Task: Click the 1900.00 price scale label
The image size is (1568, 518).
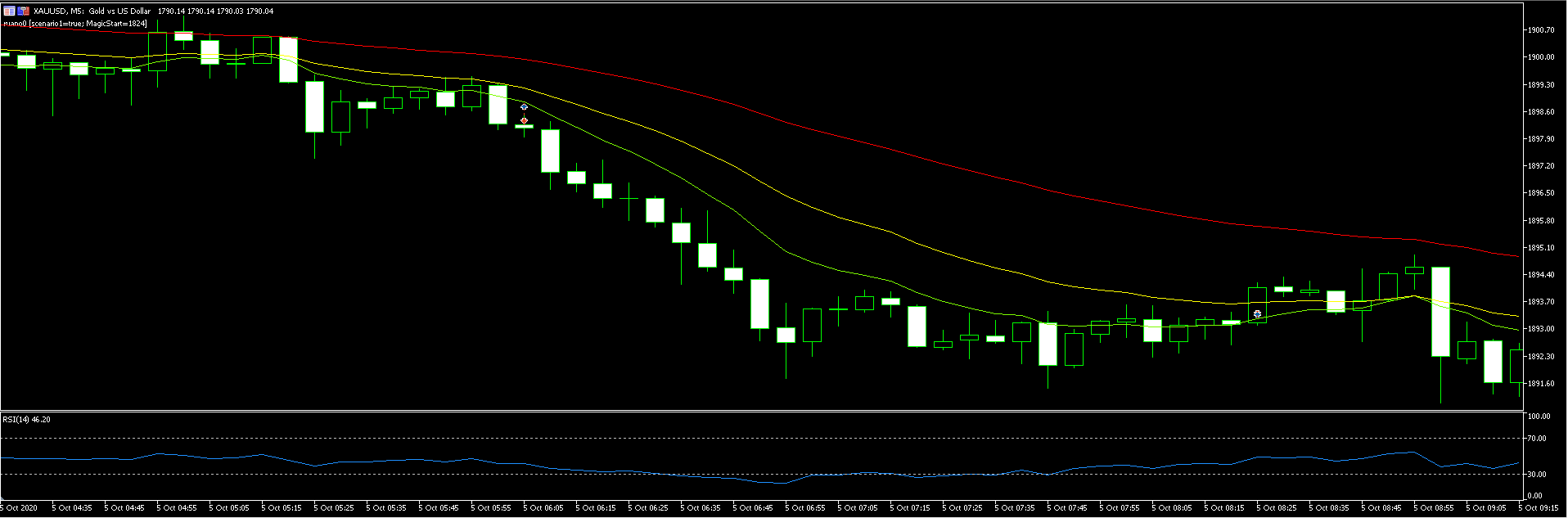Action: tap(1541, 57)
